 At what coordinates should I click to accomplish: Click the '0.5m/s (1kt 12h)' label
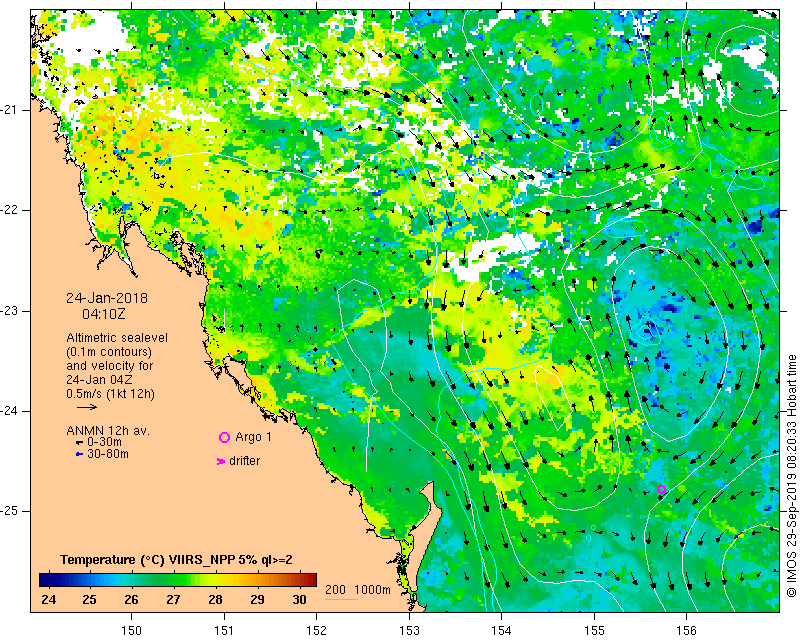click(x=110, y=393)
